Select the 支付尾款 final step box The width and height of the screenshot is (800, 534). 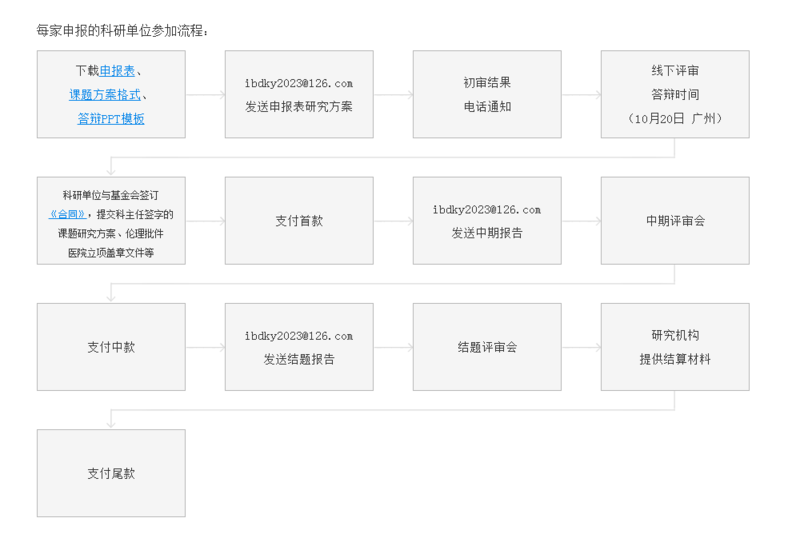coord(111,473)
